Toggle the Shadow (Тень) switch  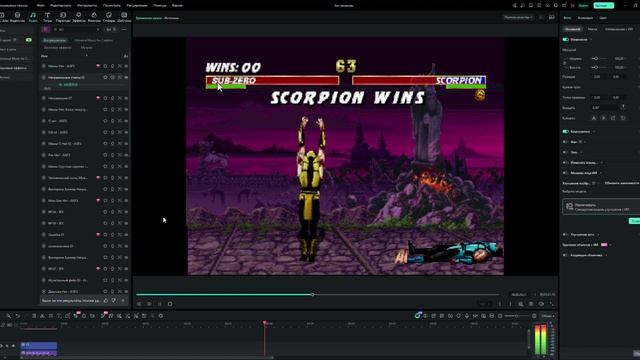(x=565, y=152)
